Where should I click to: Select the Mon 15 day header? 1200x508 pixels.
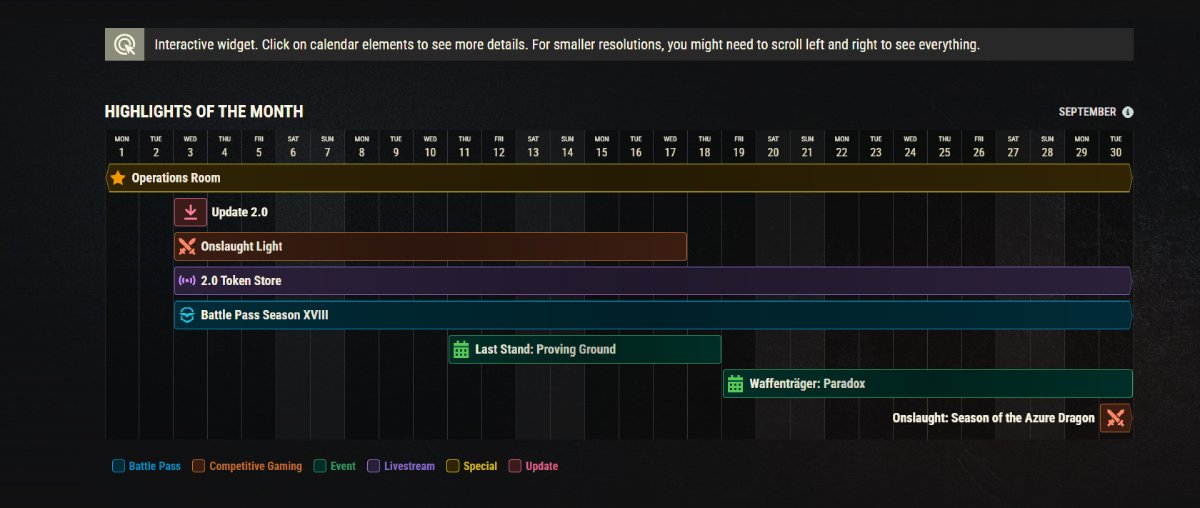[x=601, y=146]
